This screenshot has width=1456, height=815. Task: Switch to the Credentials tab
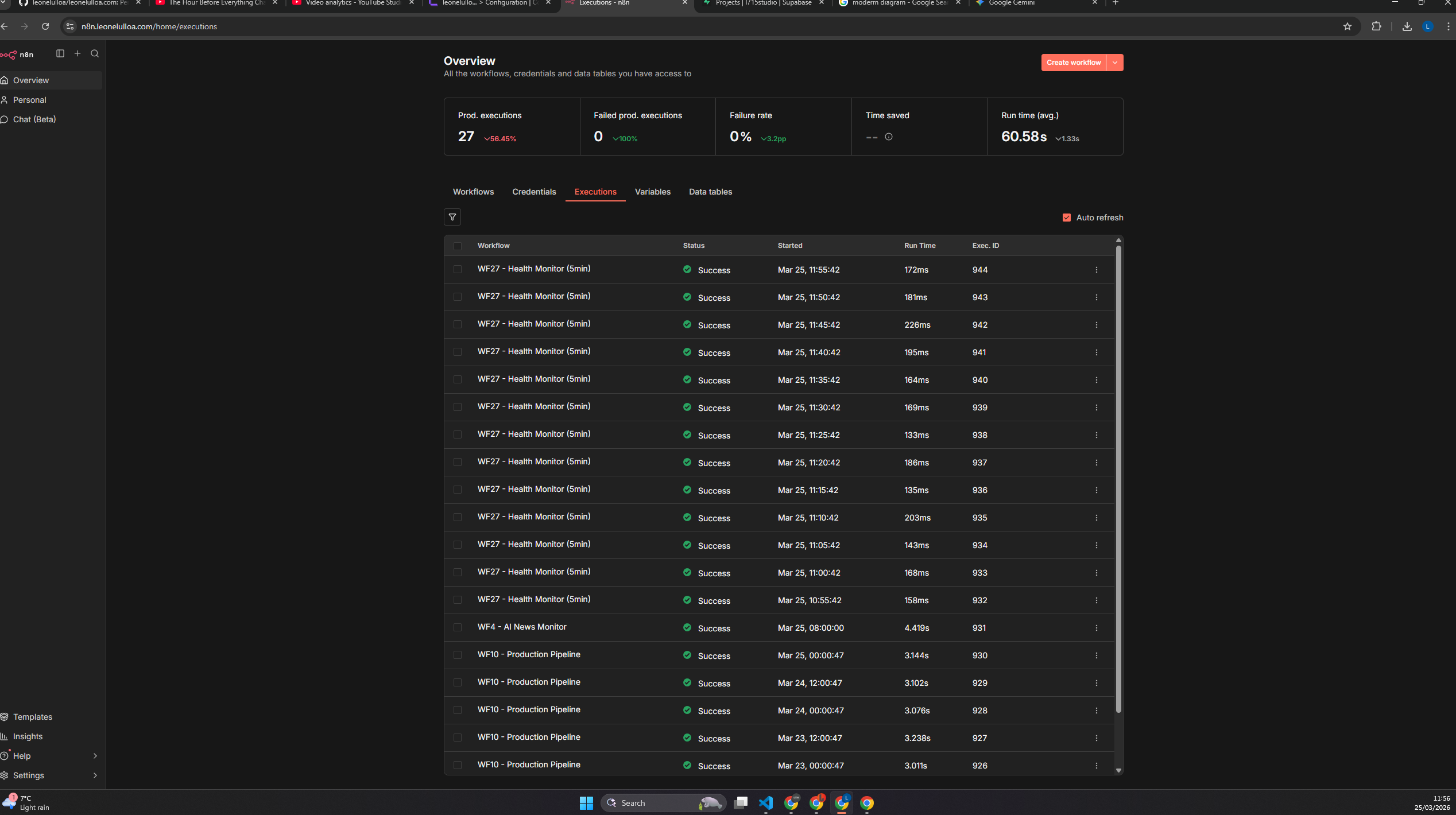[x=534, y=192]
